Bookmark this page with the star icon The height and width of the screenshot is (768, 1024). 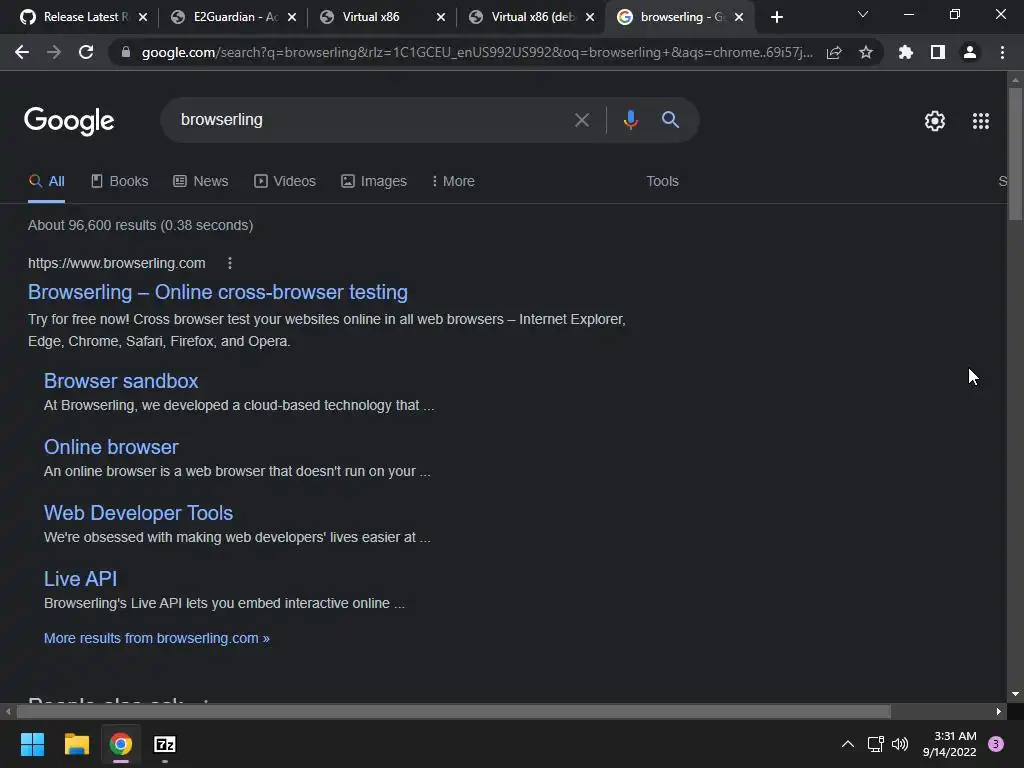pos(866,52)
